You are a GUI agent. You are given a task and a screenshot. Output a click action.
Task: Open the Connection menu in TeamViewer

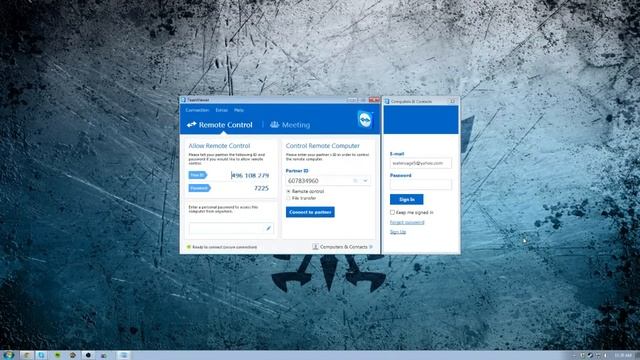(197, 110)
